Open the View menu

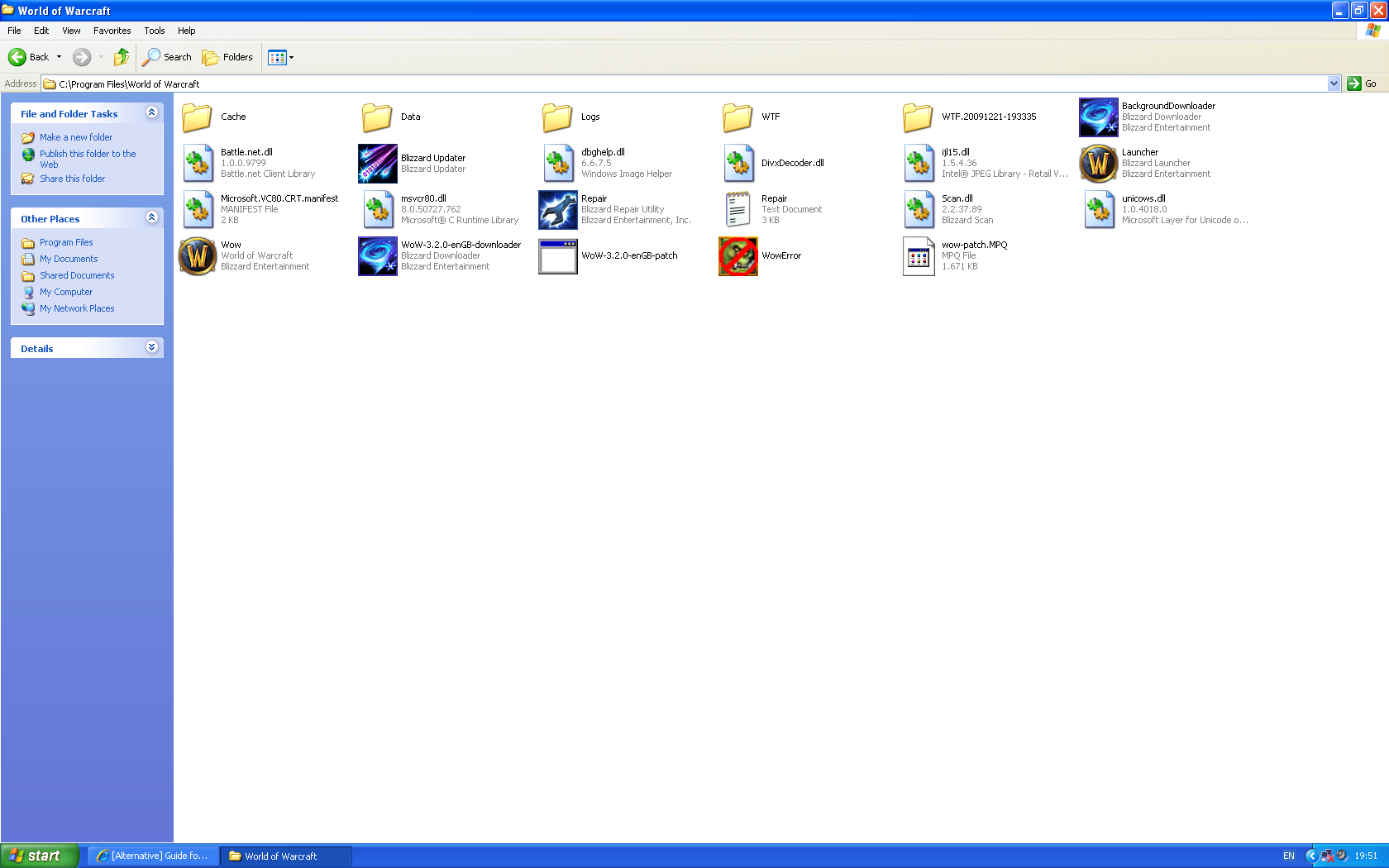pos(72,31)
